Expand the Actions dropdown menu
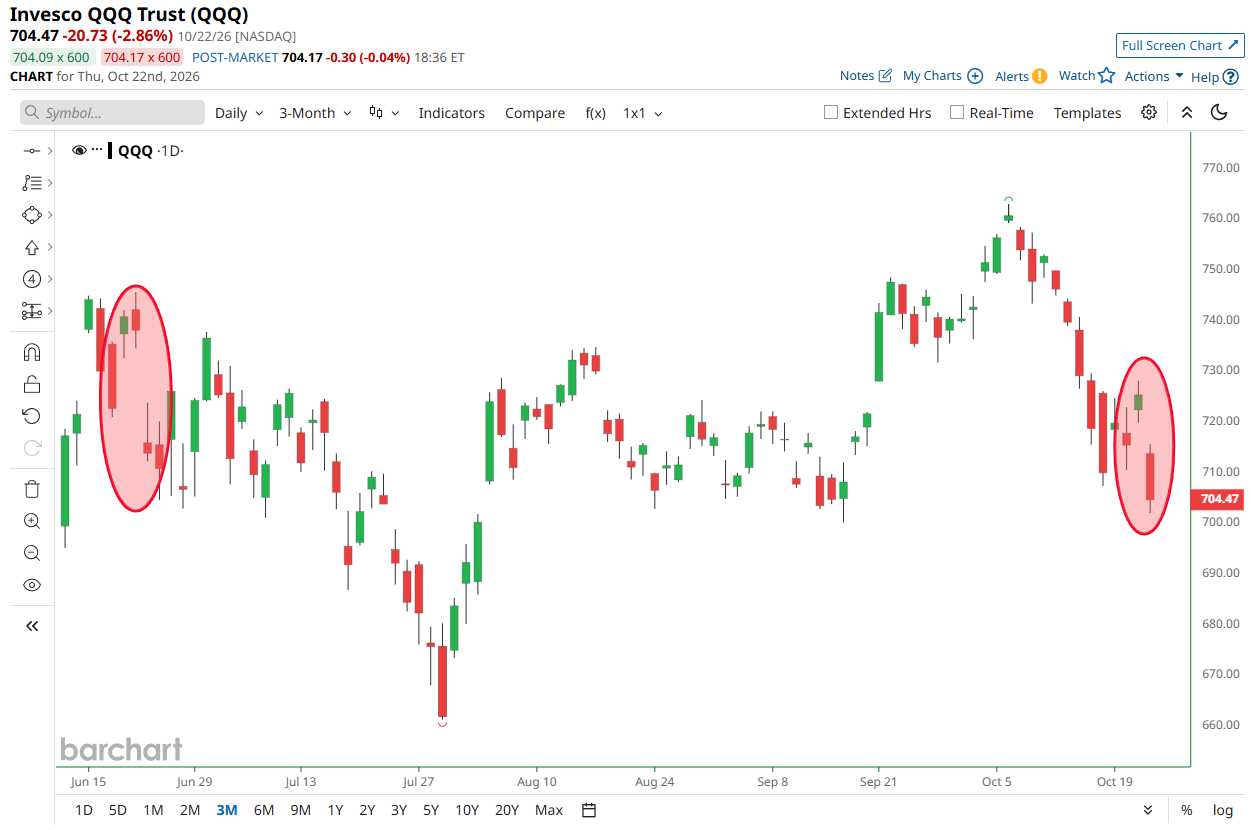The width and height of the screenshot is (1251, 830). tap(1154, 76)
